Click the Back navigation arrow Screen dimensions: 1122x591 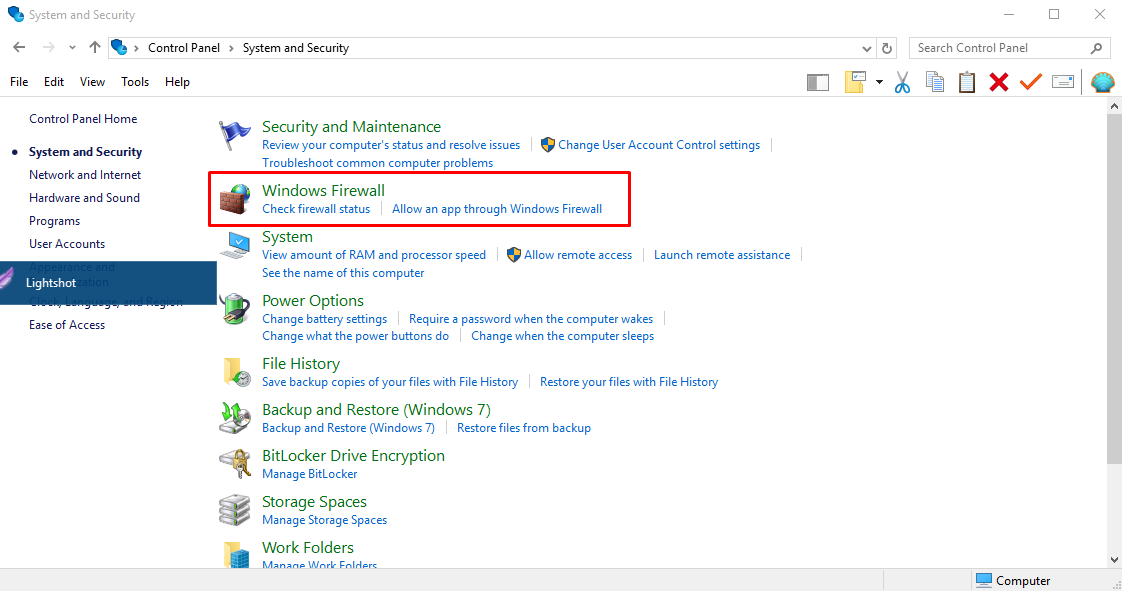[x=19, y=47]
